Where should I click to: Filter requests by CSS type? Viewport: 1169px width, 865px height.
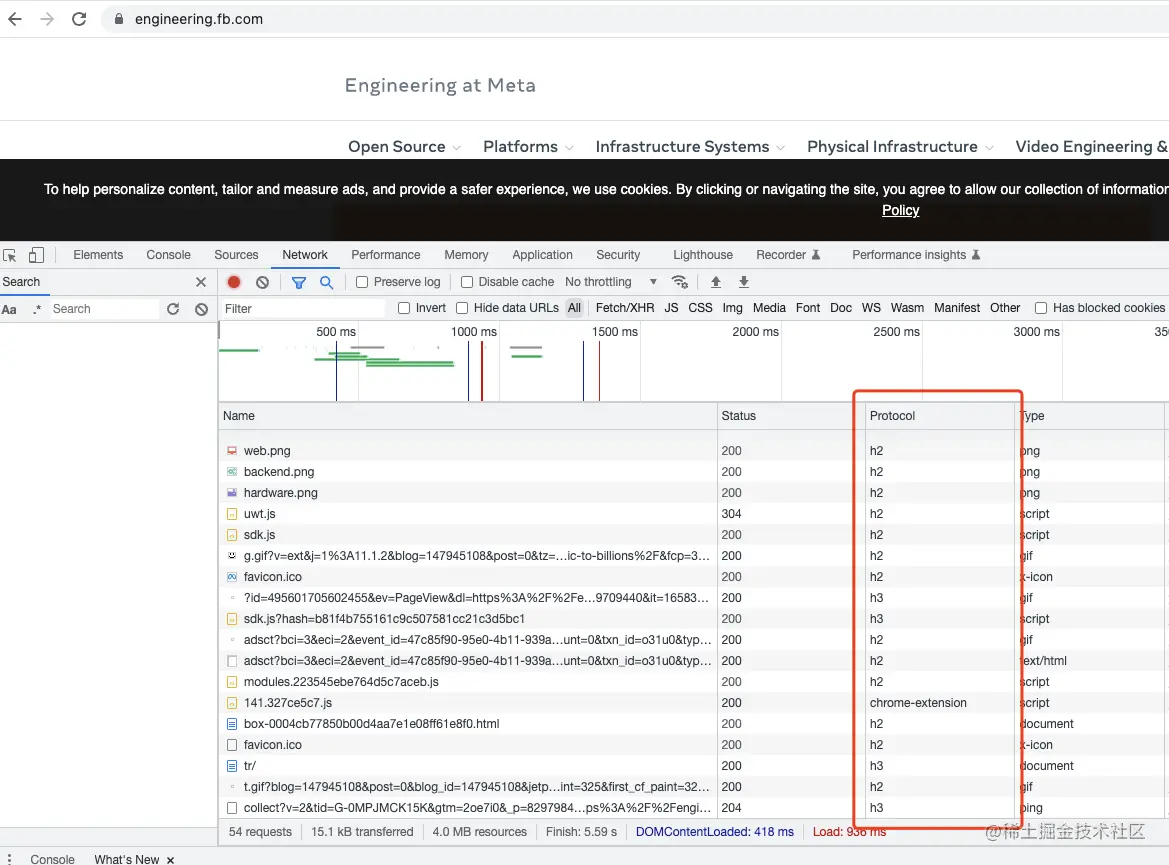pyautogui.click(x=700, y=308)
